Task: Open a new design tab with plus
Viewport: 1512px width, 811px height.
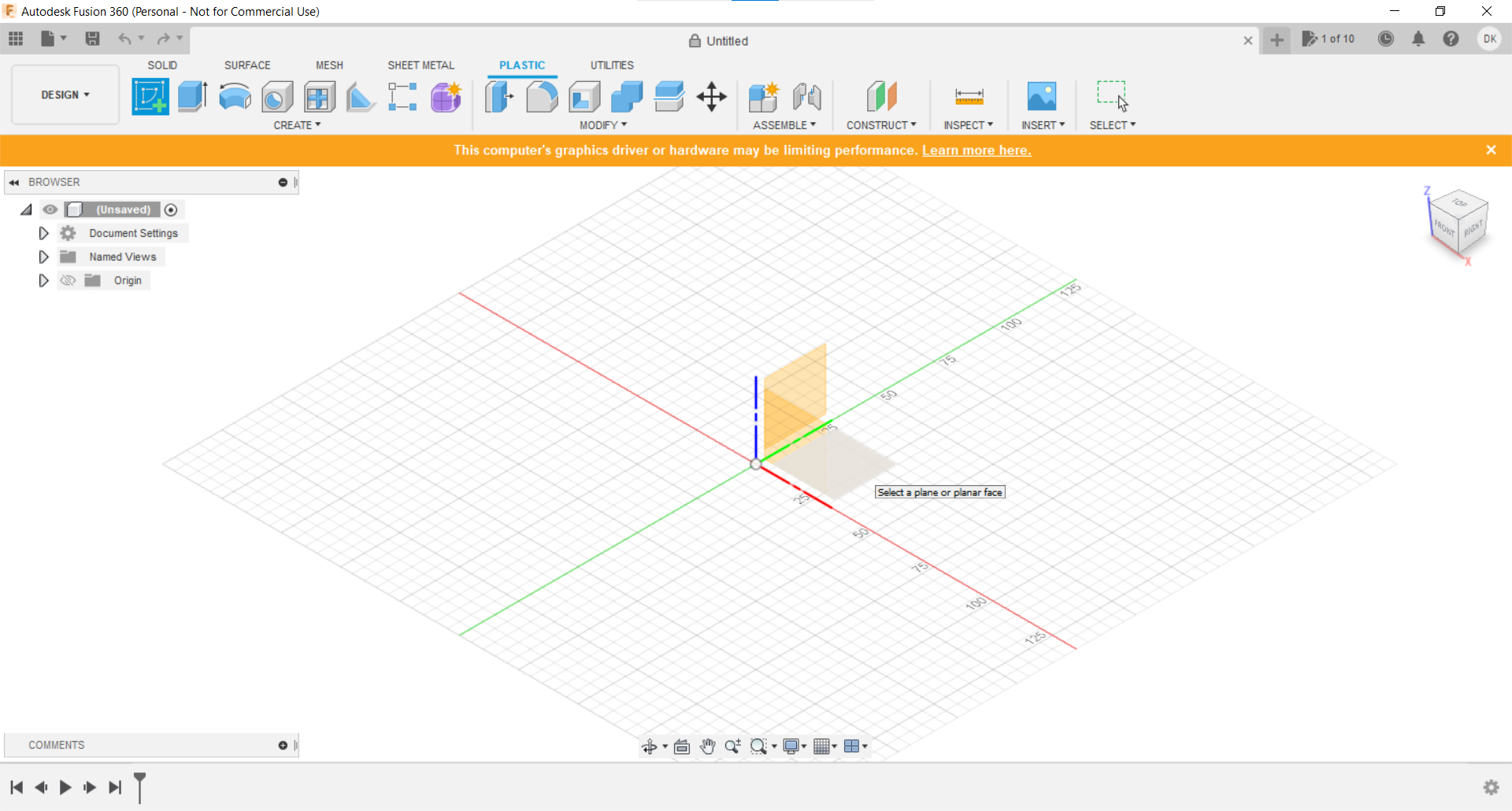Action: pos(1277,39)
